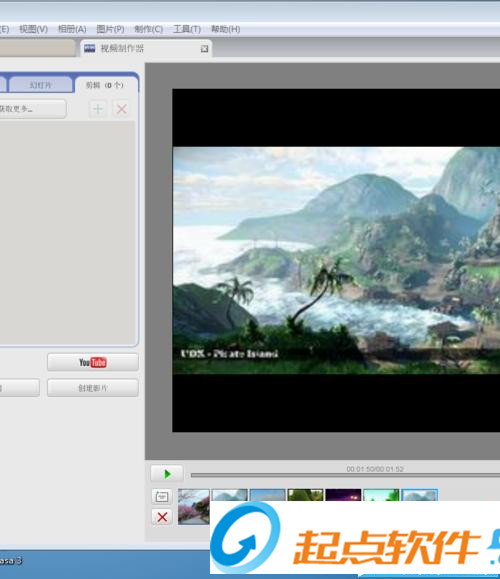Image resolution: width=500 pixels, height=579 pixels.
Task: Click the green plus add clip icon
Action: coord(98,109)
